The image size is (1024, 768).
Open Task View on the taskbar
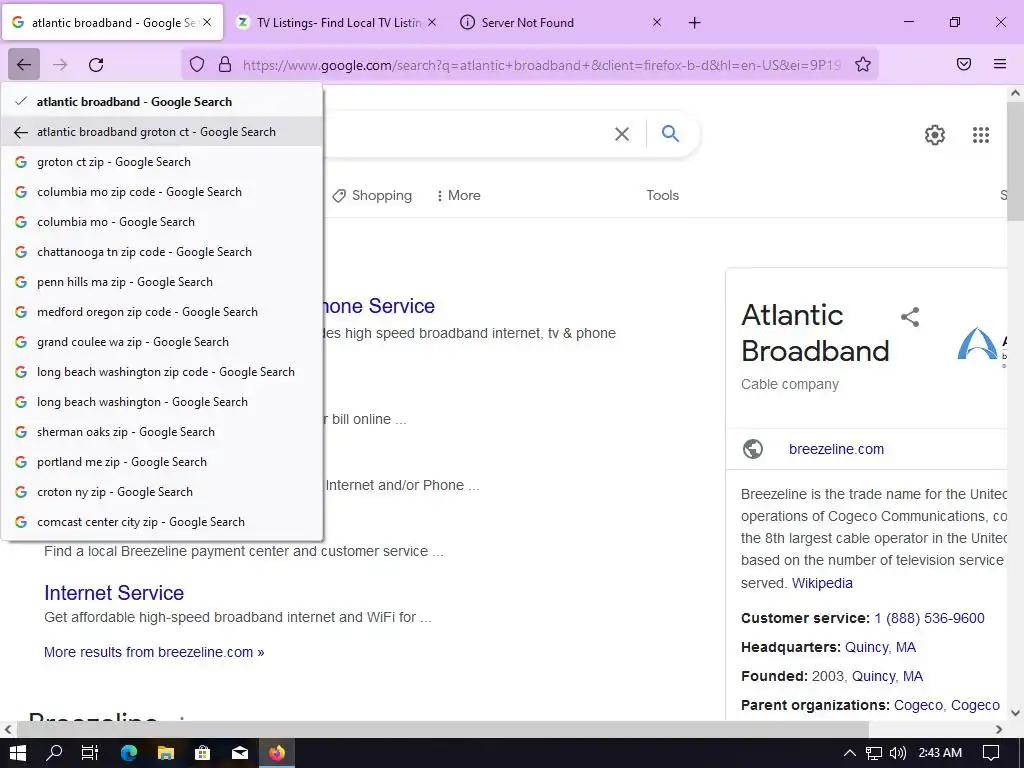pyautogui.click(x=90, y=753)
